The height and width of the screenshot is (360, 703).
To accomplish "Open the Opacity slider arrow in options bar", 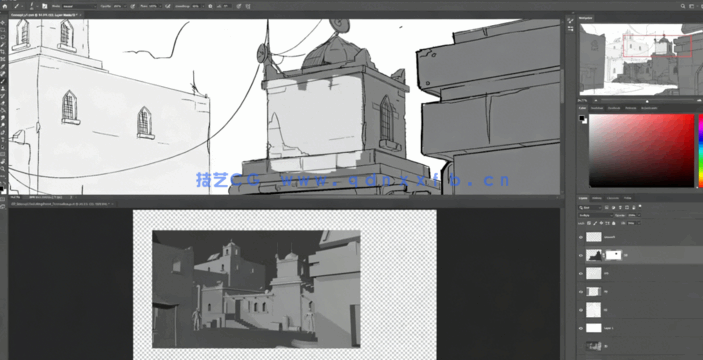I will (x=125, y=6).
